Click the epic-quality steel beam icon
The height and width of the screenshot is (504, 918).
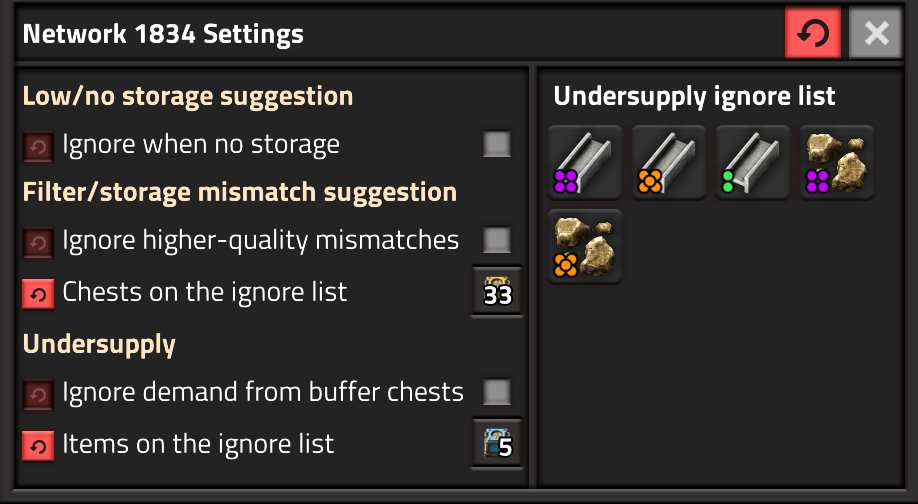[x=585, y=162]
